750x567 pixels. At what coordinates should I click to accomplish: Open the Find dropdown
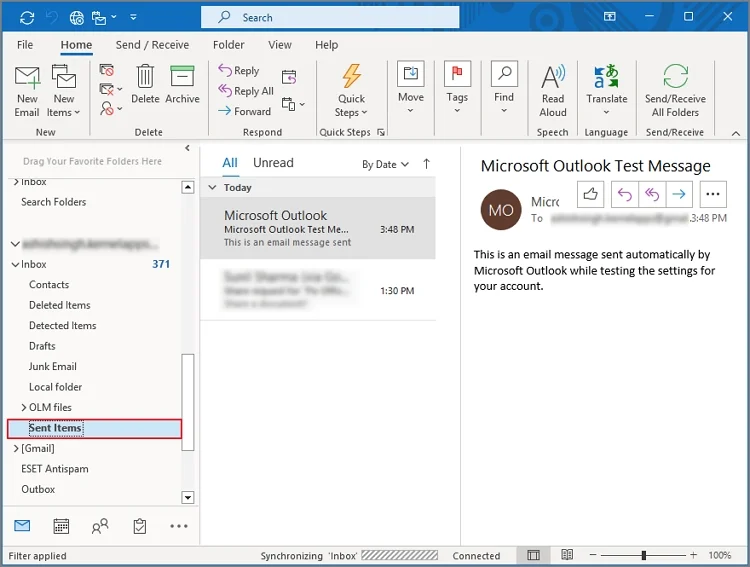(504, 88)
